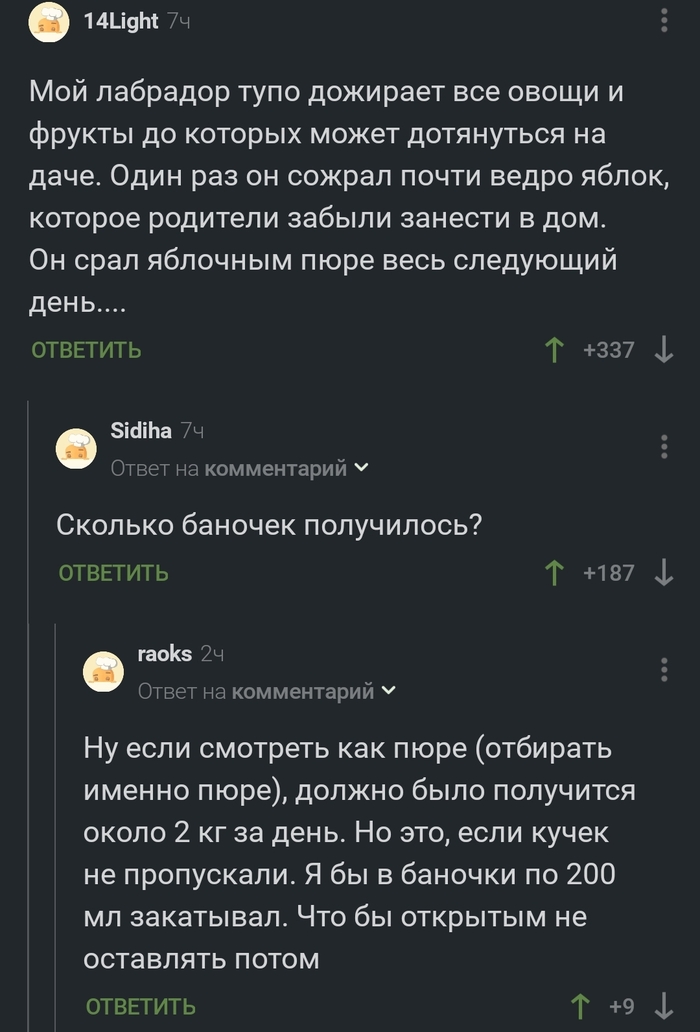
Task: Upvote Sidiha's reply
Action: click(x=553, y=573)
